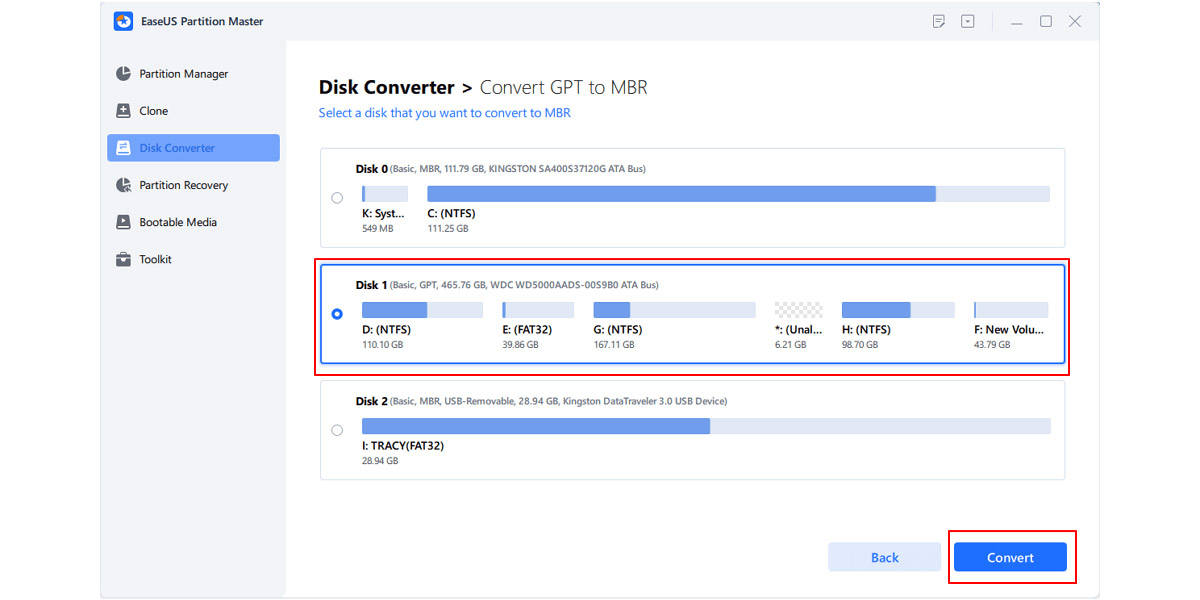Go to the Clone section

click(x=193, y=111)
